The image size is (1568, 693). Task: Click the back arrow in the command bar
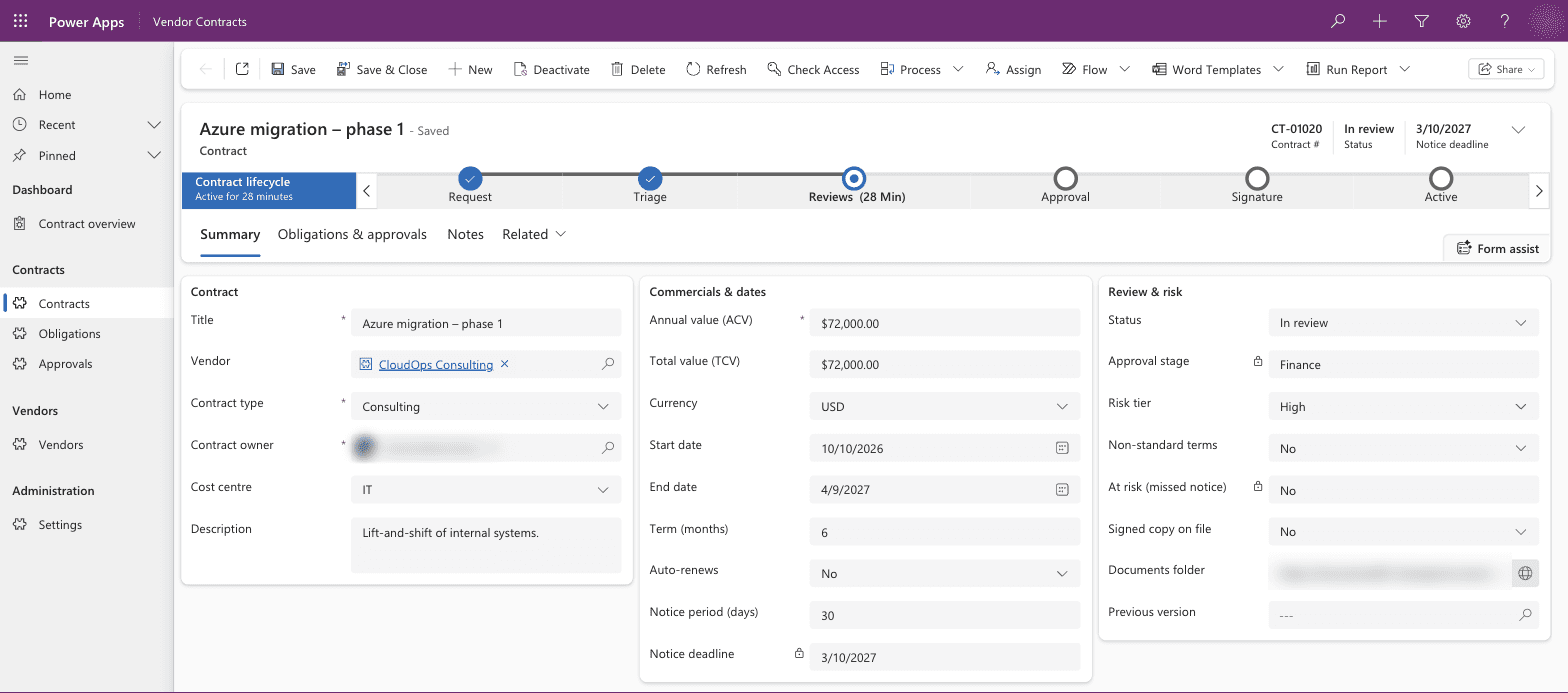[x=205, y=69]
